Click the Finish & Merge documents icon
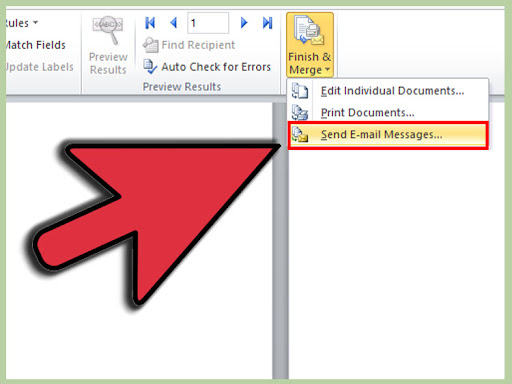 click(309, 31)
